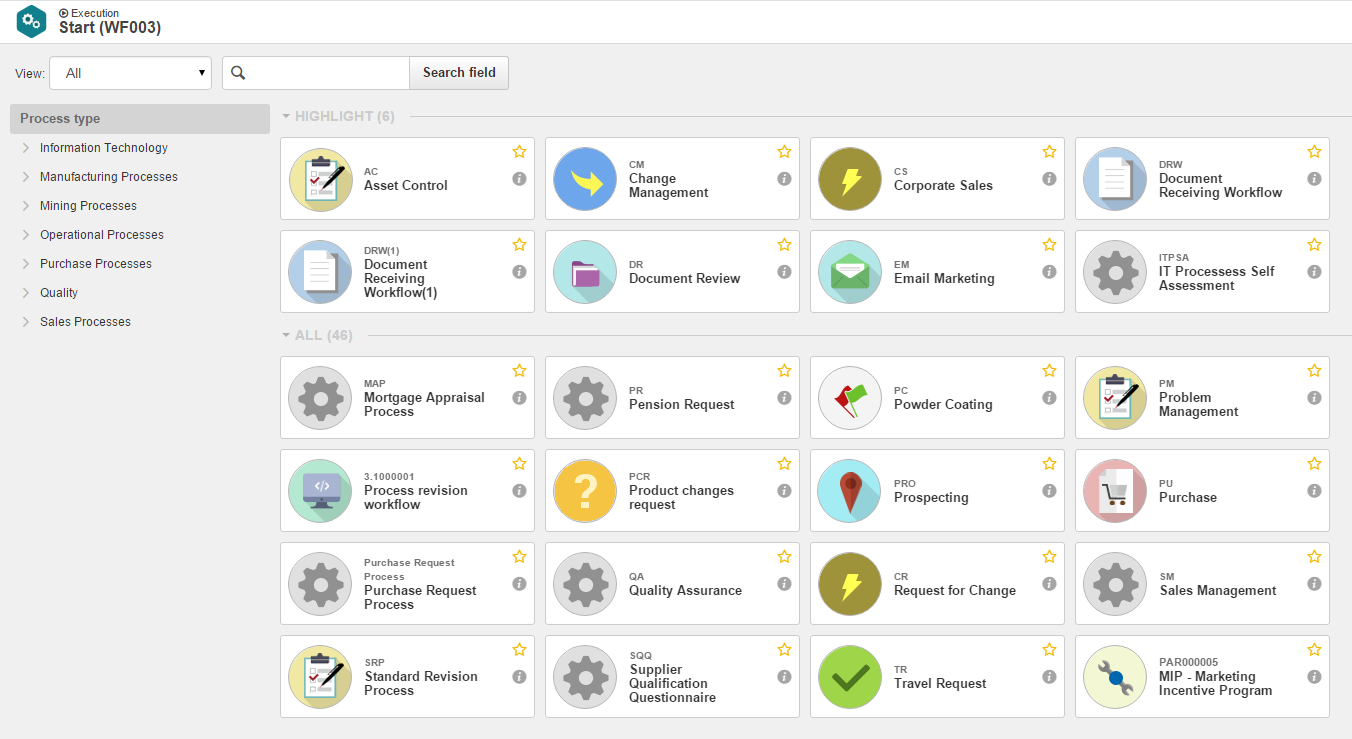Image resolution: width=1352 pixels, height=739 pixels.
Task: Open the Prospecting map pin icon
Action: 851,491
